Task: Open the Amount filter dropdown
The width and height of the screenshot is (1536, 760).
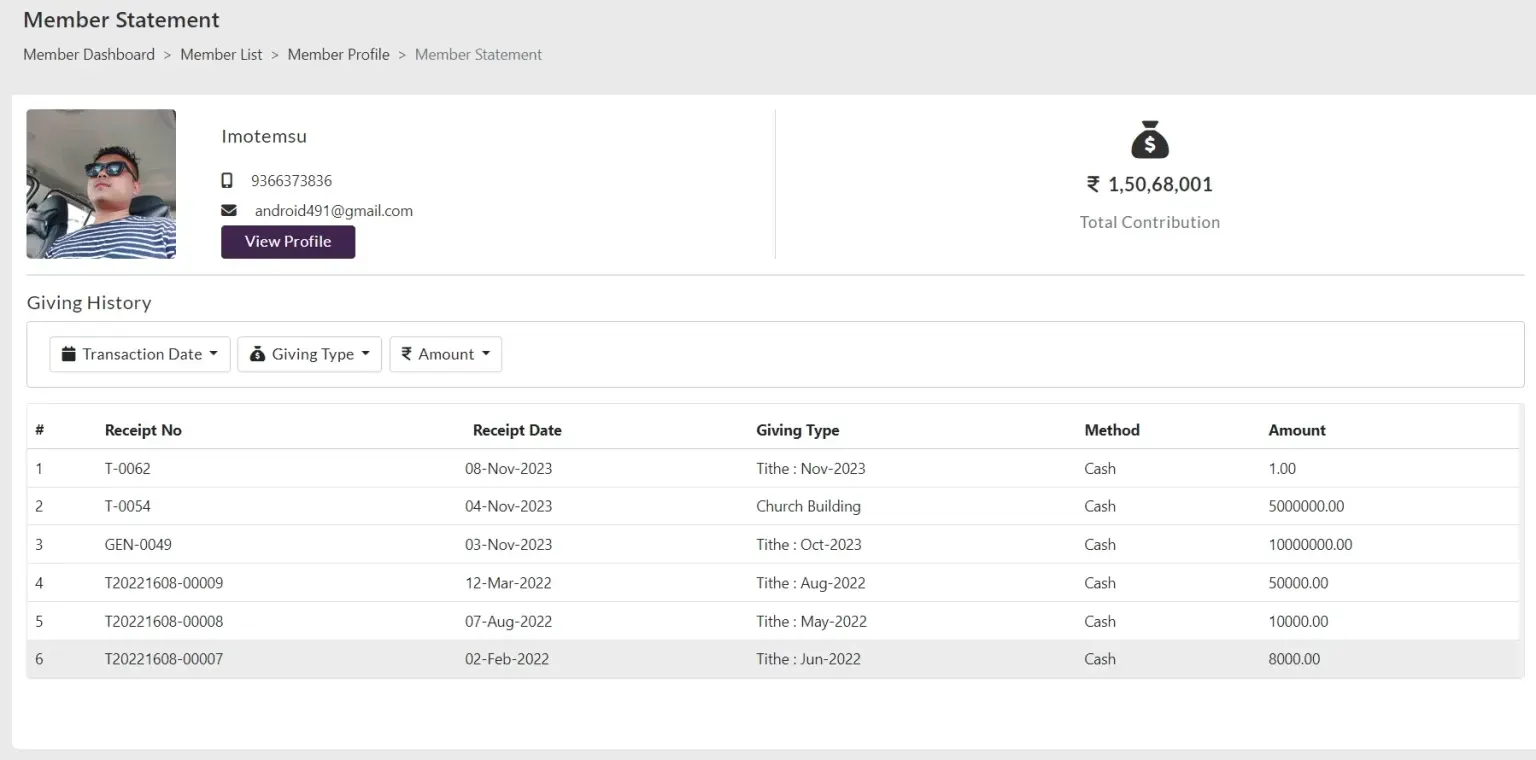Action: 445,354
